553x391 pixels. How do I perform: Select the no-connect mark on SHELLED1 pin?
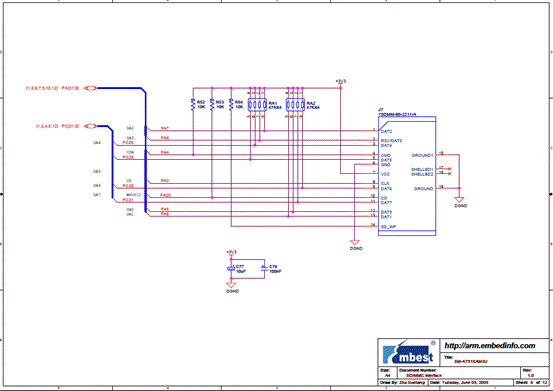coord(449,169)
